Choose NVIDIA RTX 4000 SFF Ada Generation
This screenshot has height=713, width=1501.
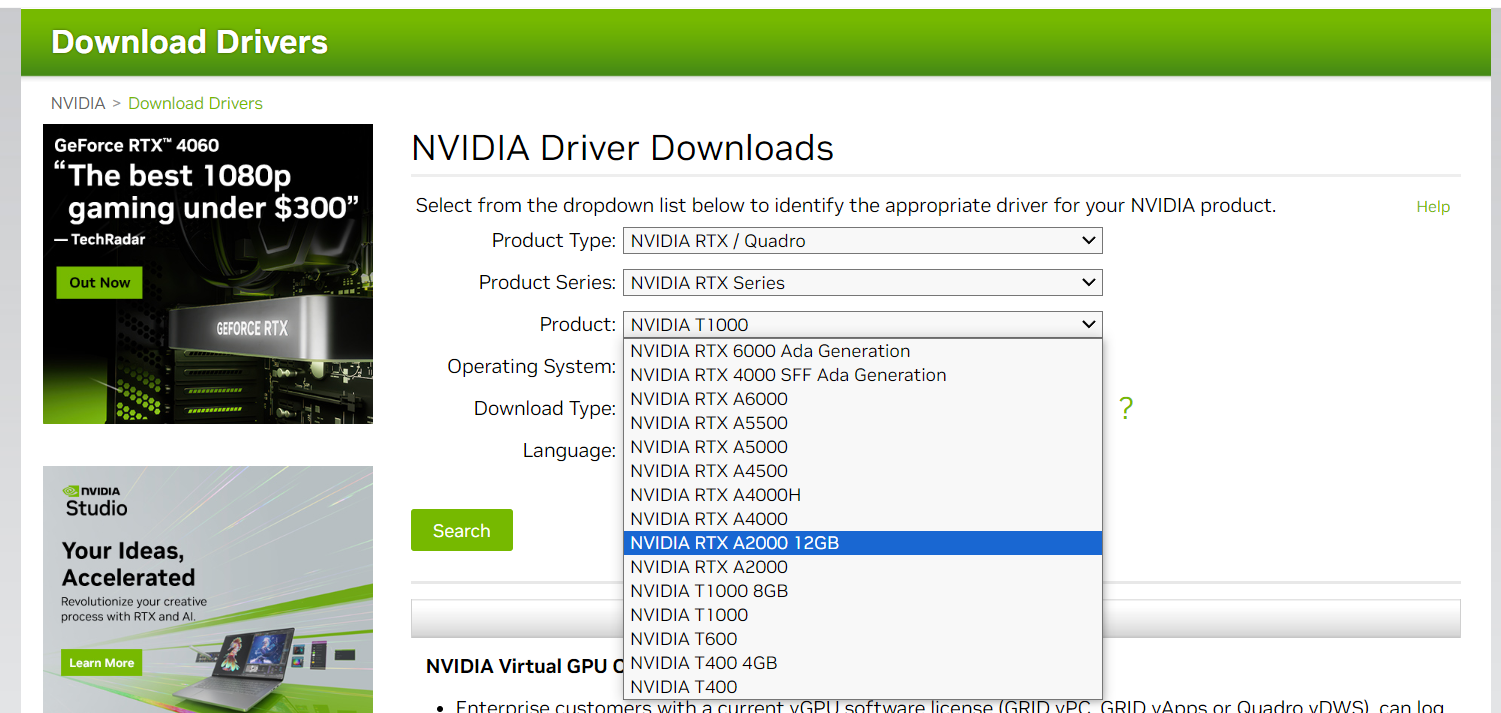tap(788, 375)
